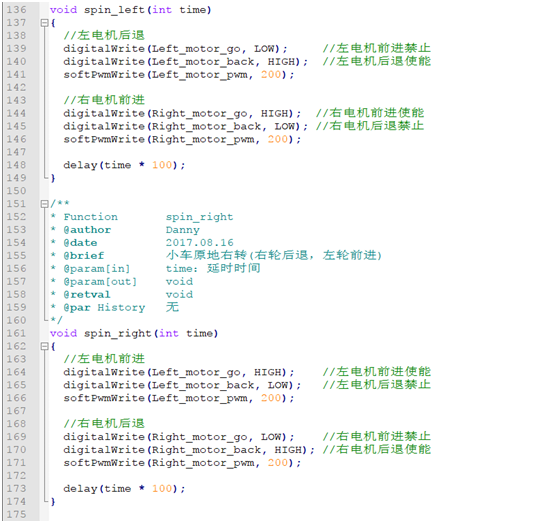Click line number 175 in the gutter

[16, 514]
